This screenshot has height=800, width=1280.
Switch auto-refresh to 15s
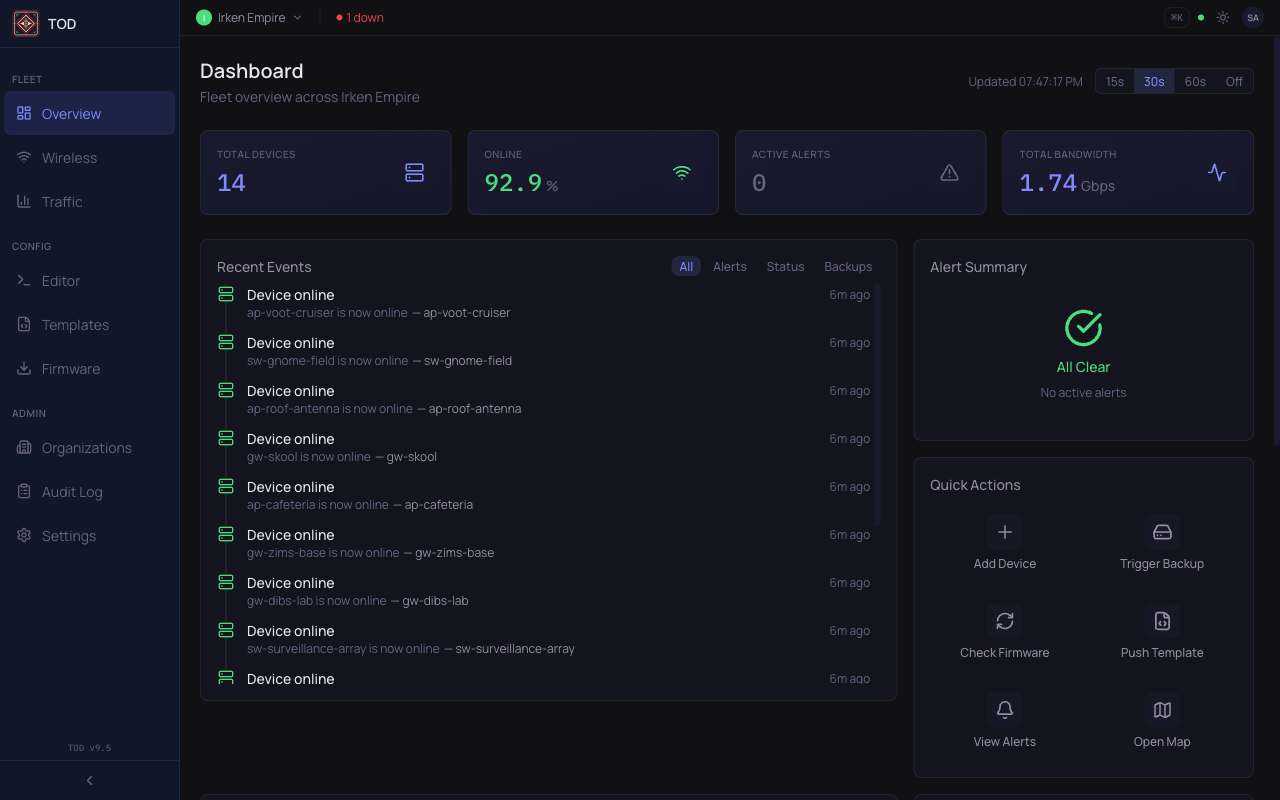pyautogui.click(x=1114, y=81)
